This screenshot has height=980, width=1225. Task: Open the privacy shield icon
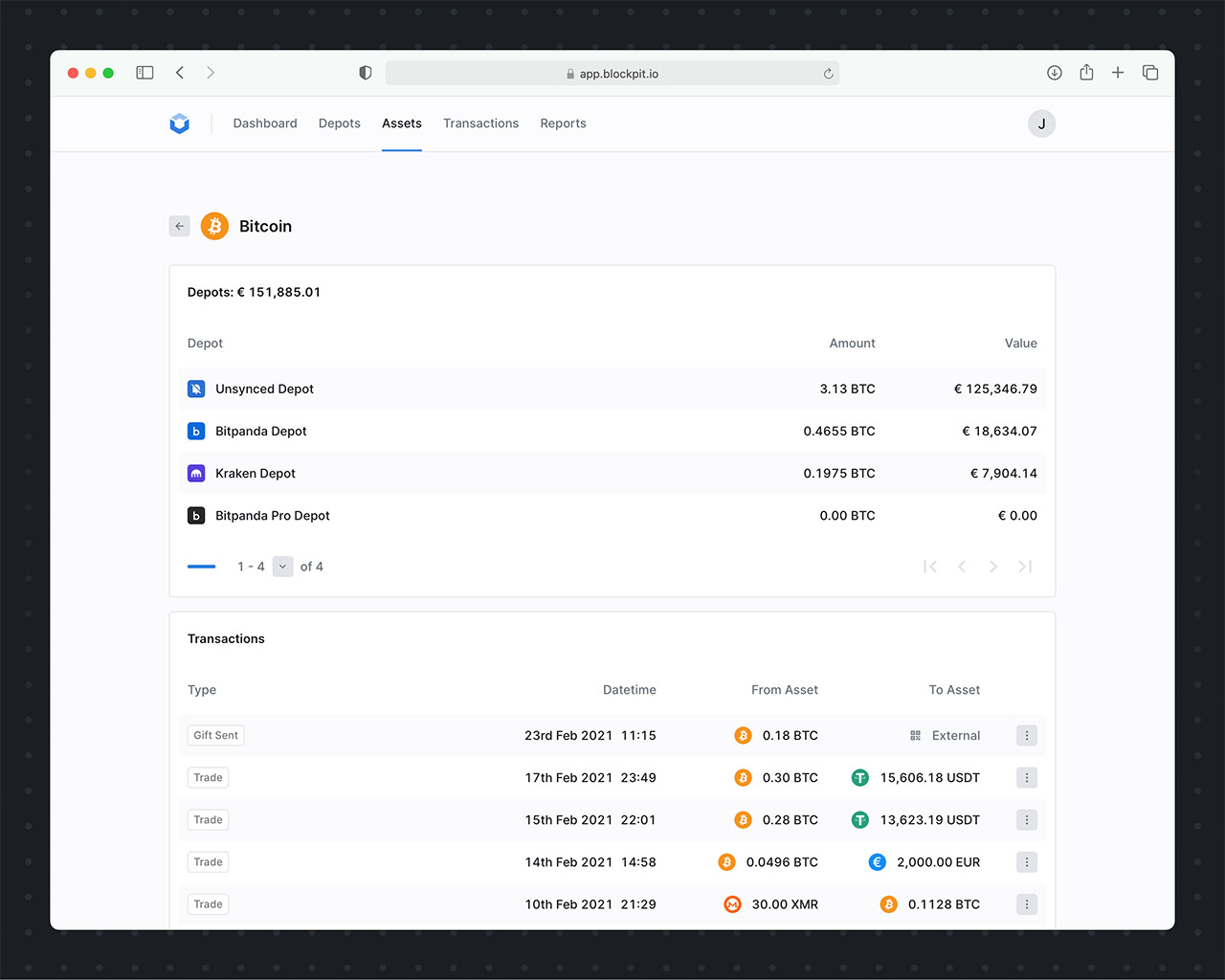click(x=365, y=73)
